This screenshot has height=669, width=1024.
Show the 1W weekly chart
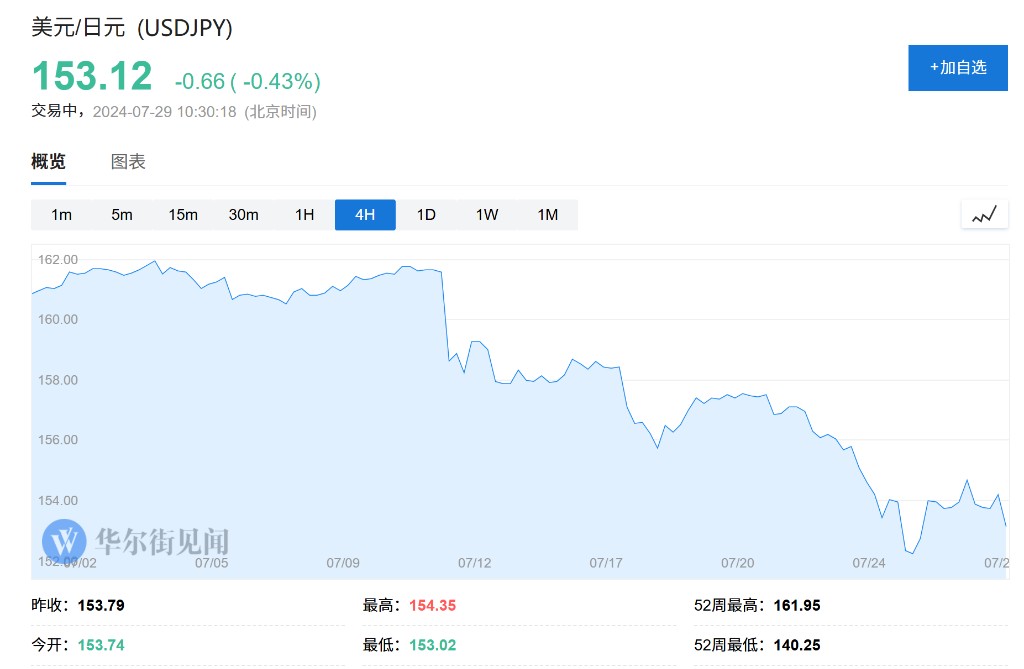[487, 215]
